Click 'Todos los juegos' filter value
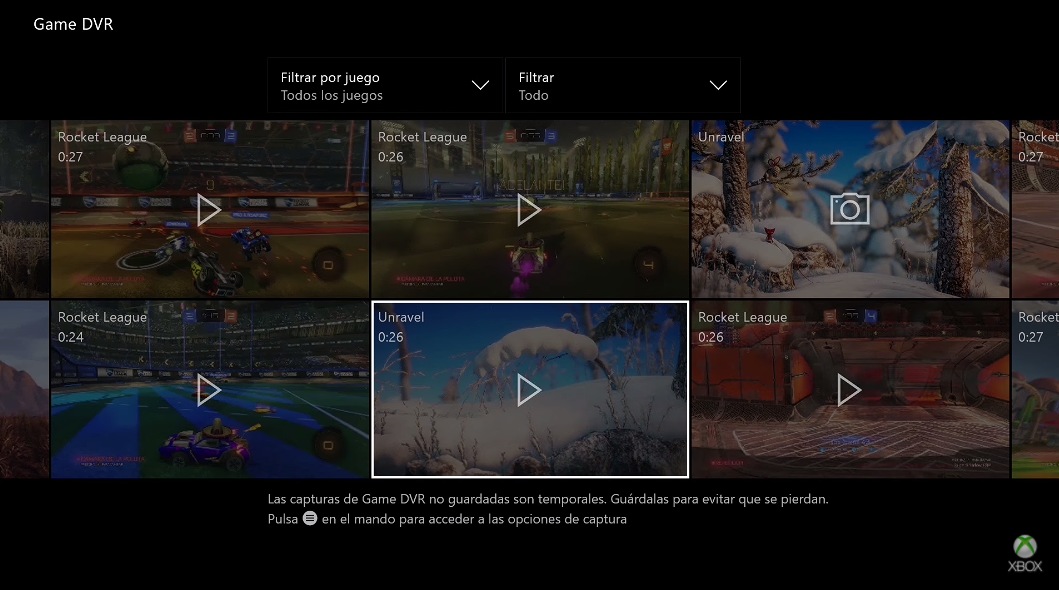The image size is (1059, 590). (332, 95)
